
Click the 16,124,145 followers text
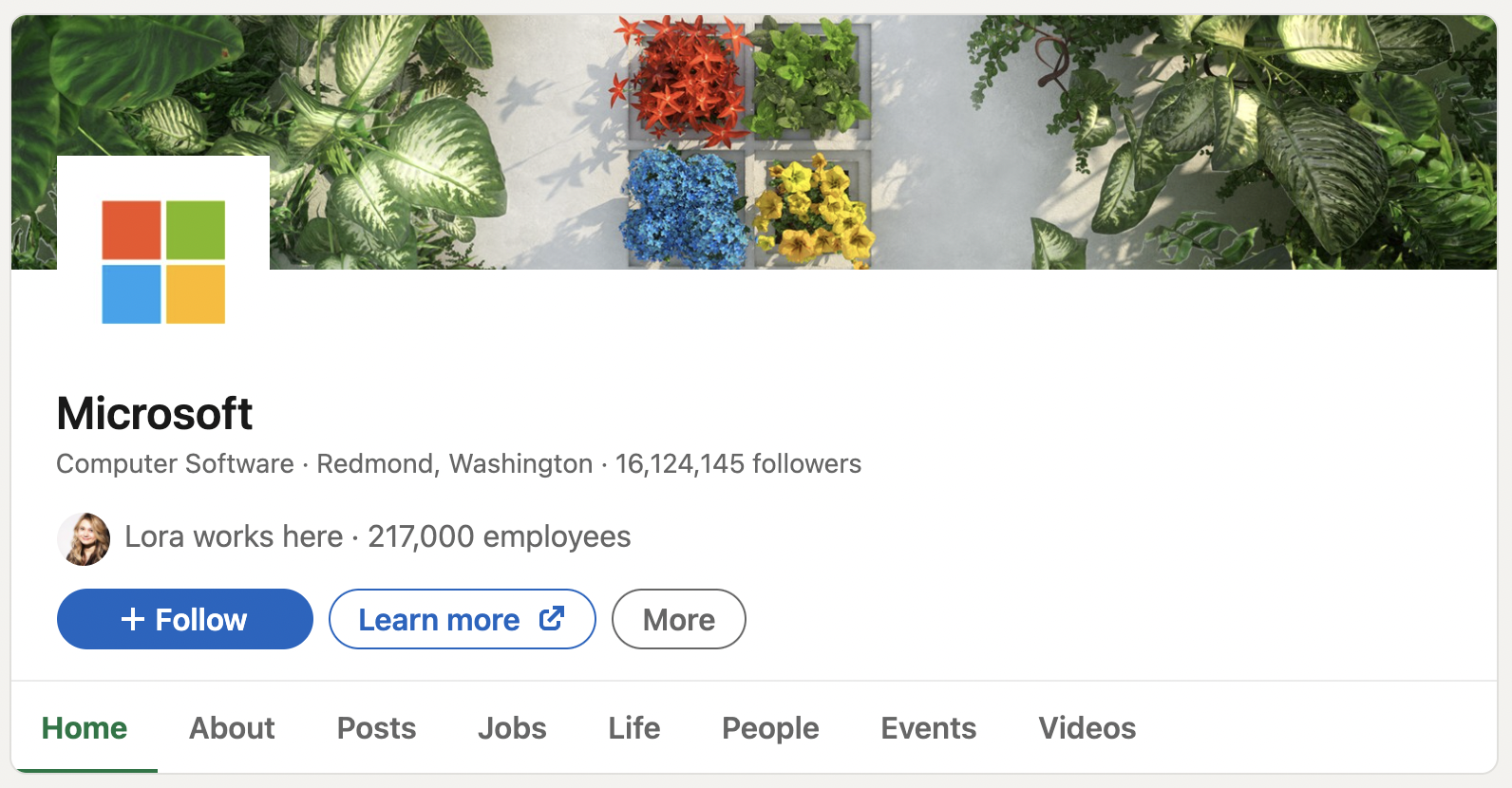point(738,464)
